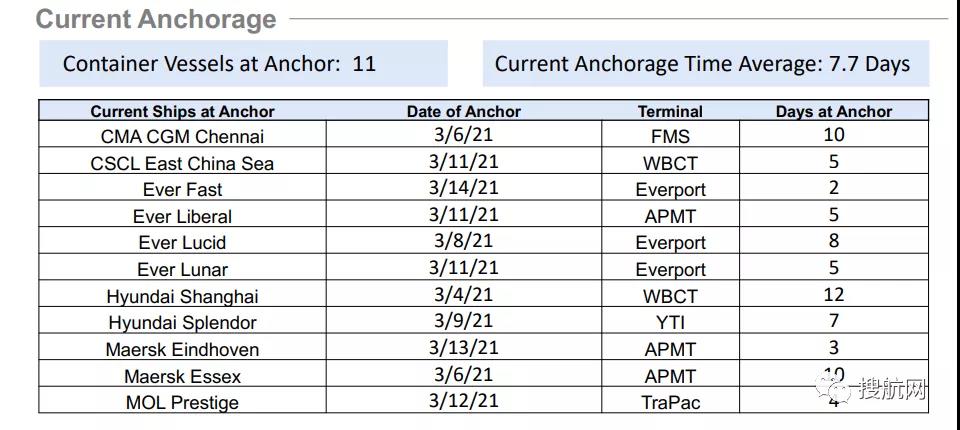Select the CMA CGM Chennai cell
The height and width of the screenshot is (430, 960).
click(183, 137)
